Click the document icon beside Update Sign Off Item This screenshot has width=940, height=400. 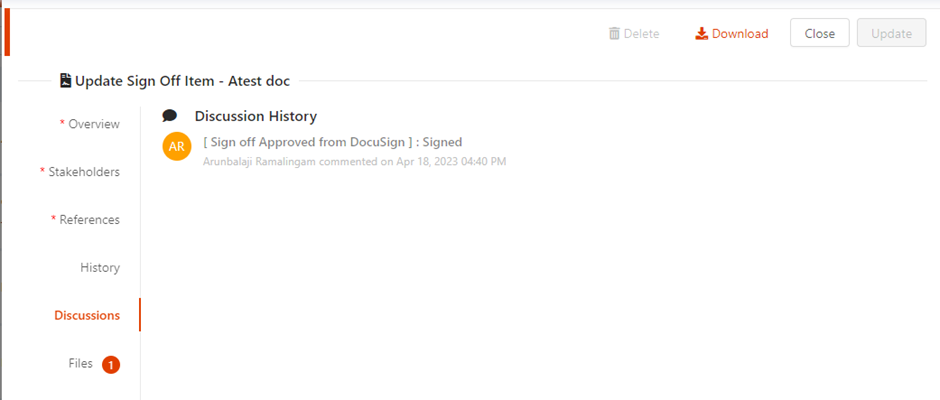(66, 80)
